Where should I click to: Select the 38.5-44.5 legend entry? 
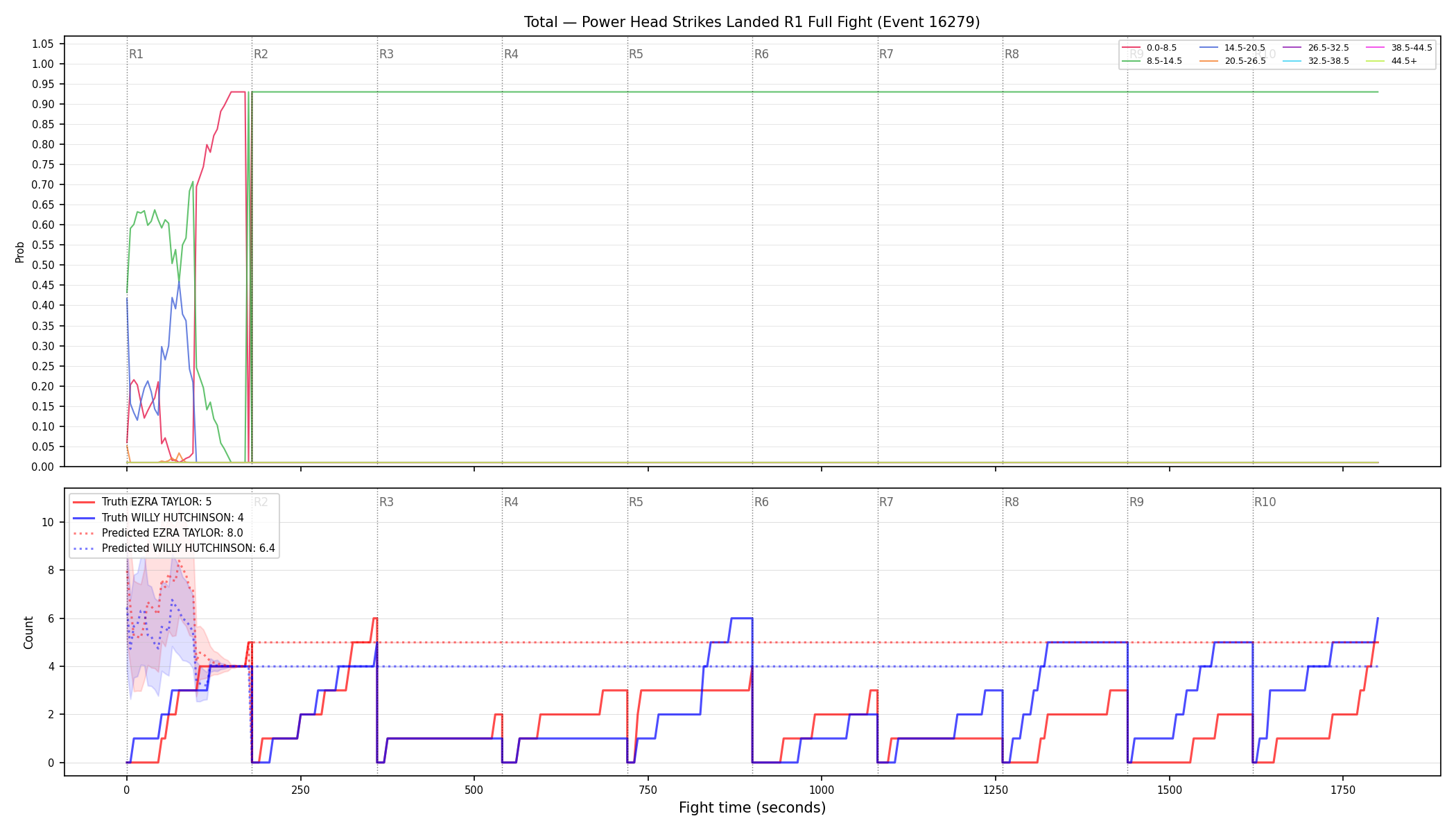1399,48
